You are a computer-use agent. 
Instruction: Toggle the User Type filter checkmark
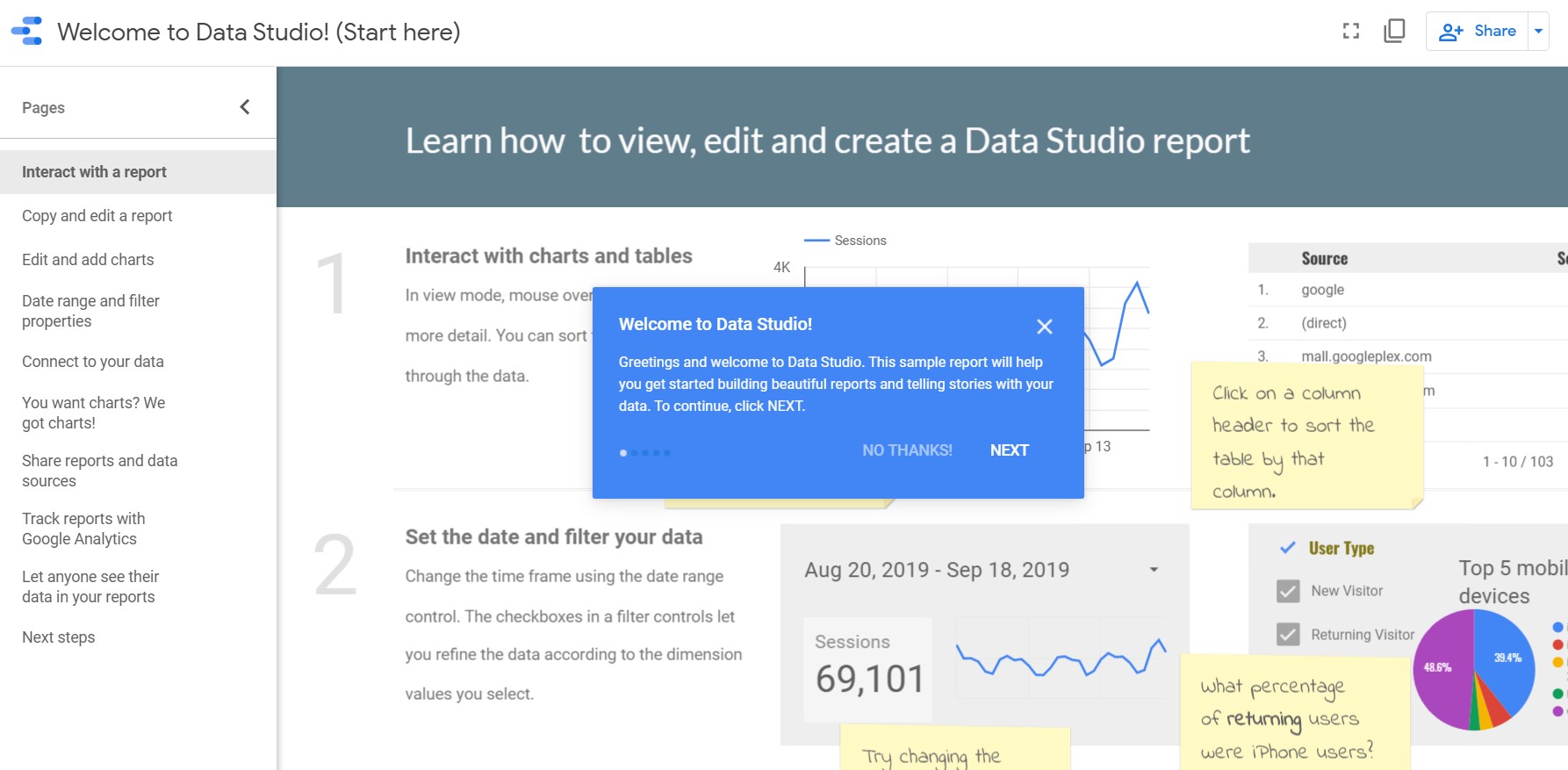click(1288, 548)
